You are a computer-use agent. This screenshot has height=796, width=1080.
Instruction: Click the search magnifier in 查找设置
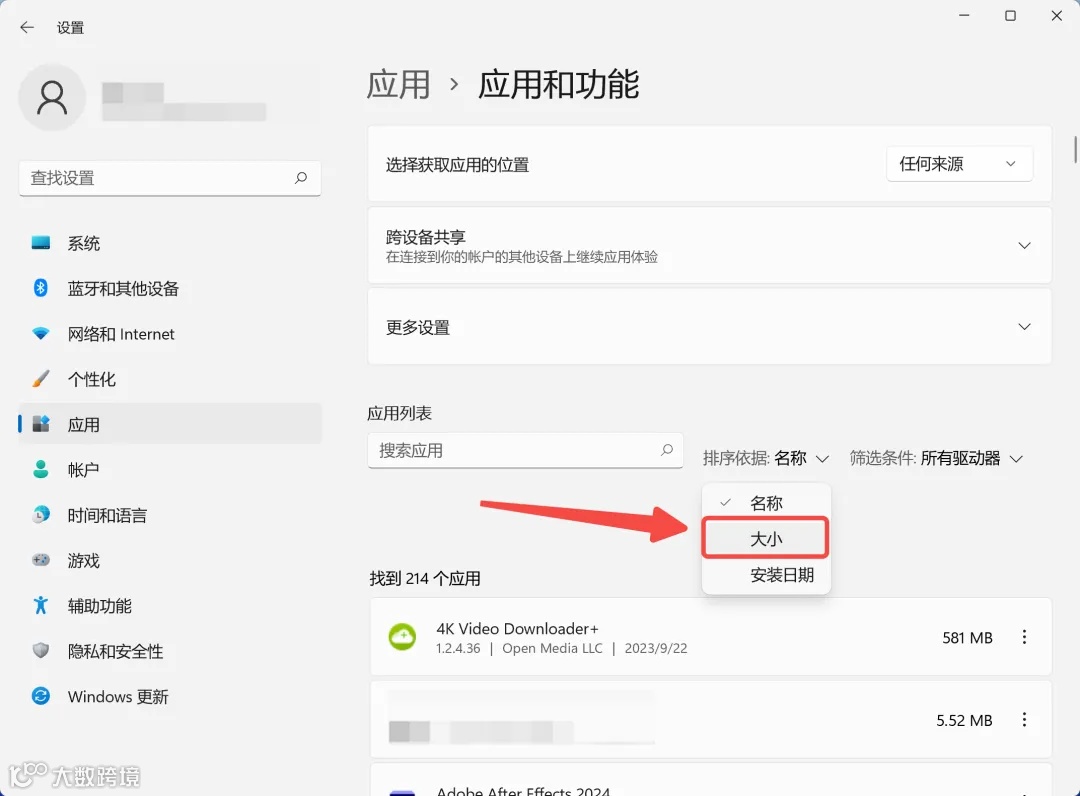301,178
